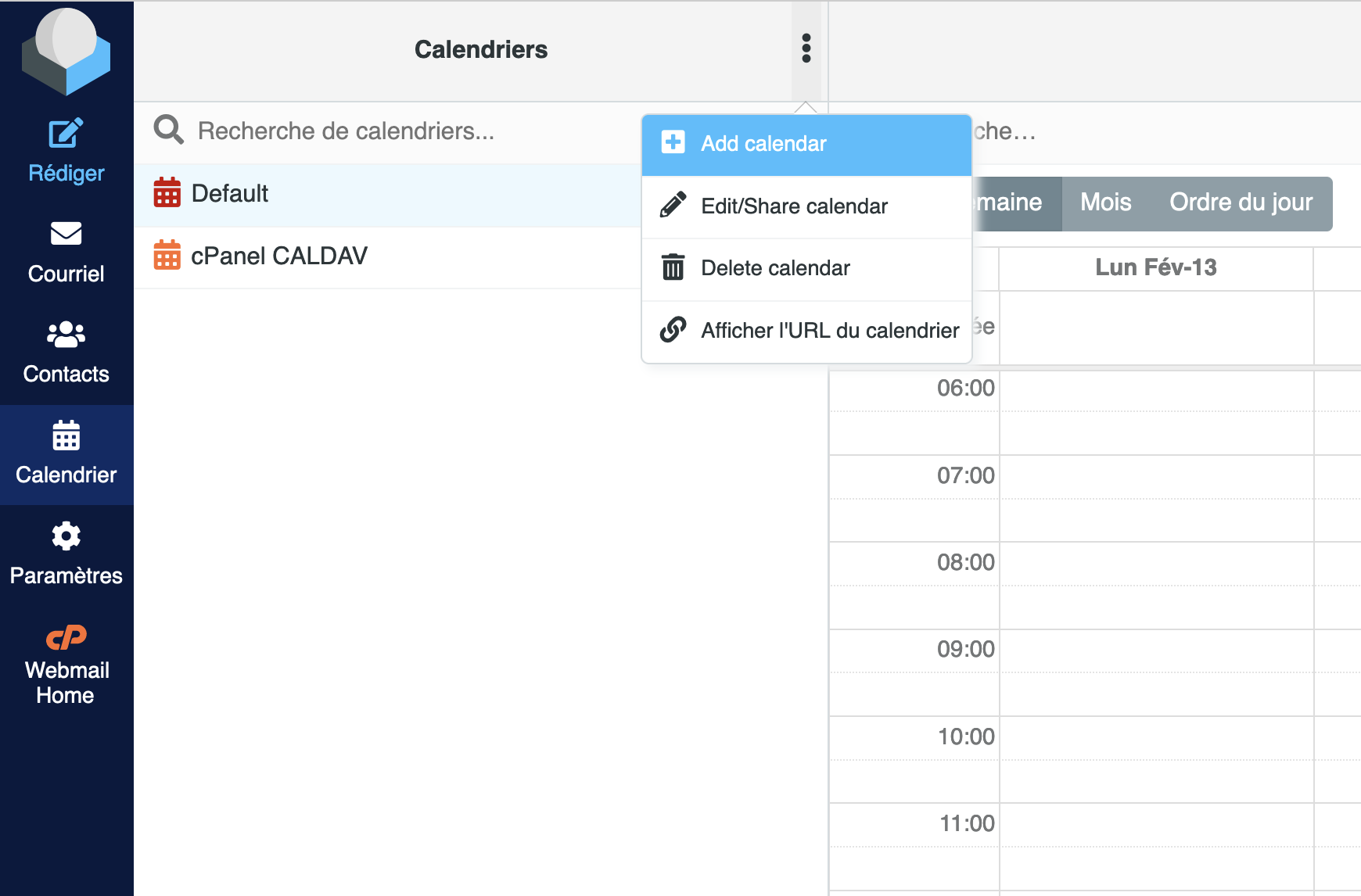The height and width of the screenshot is (896, 1361).
Task: Select the Default calendar
Action: pos(387,194)
